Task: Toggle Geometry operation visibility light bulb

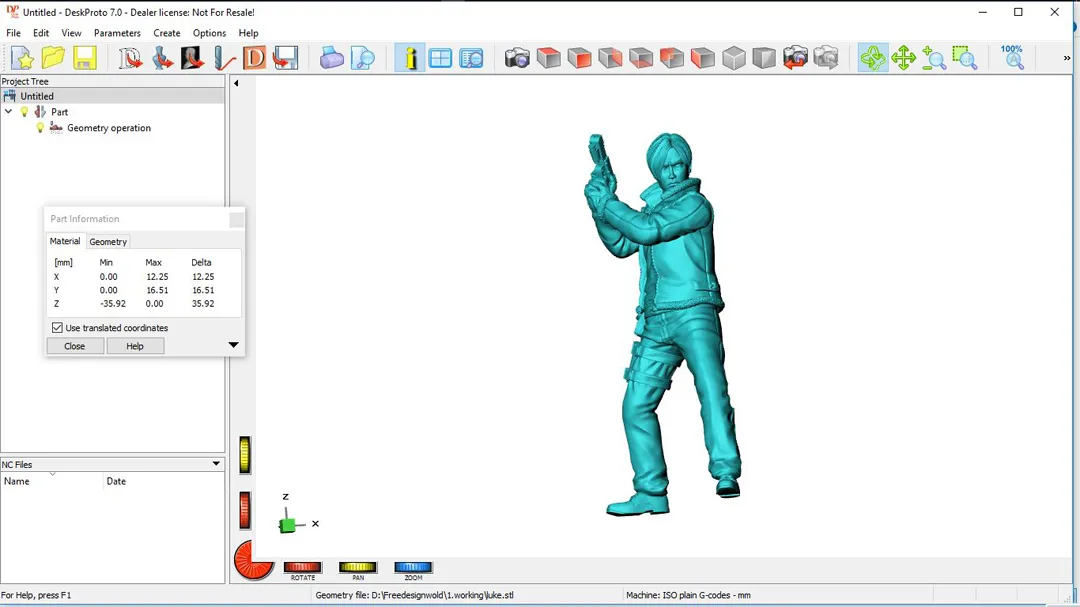Action: click(x=40, y=127)
